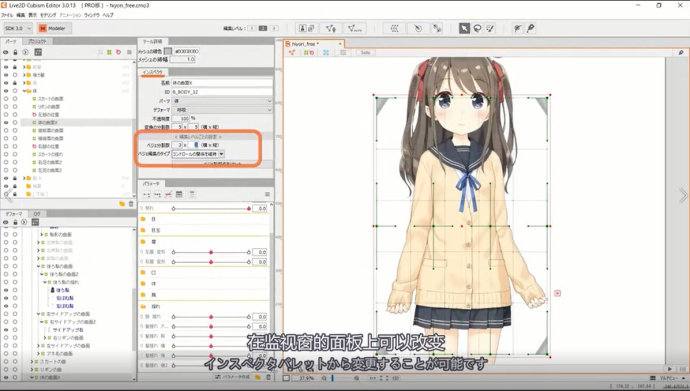Viewport: 690px width, 391px height.
Task: Close the hiyori_free document tab
Action: click(340, 44)
